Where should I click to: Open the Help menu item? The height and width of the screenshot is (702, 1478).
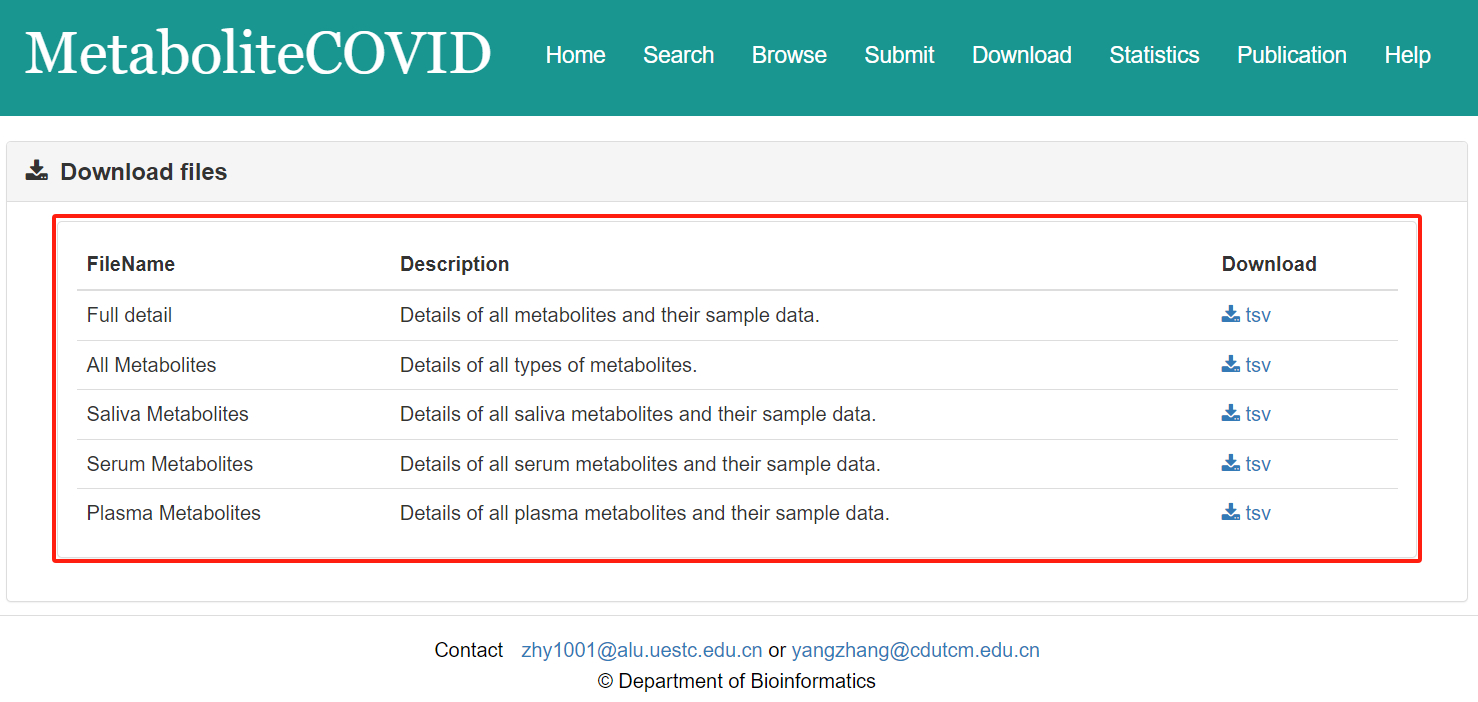1407,55
